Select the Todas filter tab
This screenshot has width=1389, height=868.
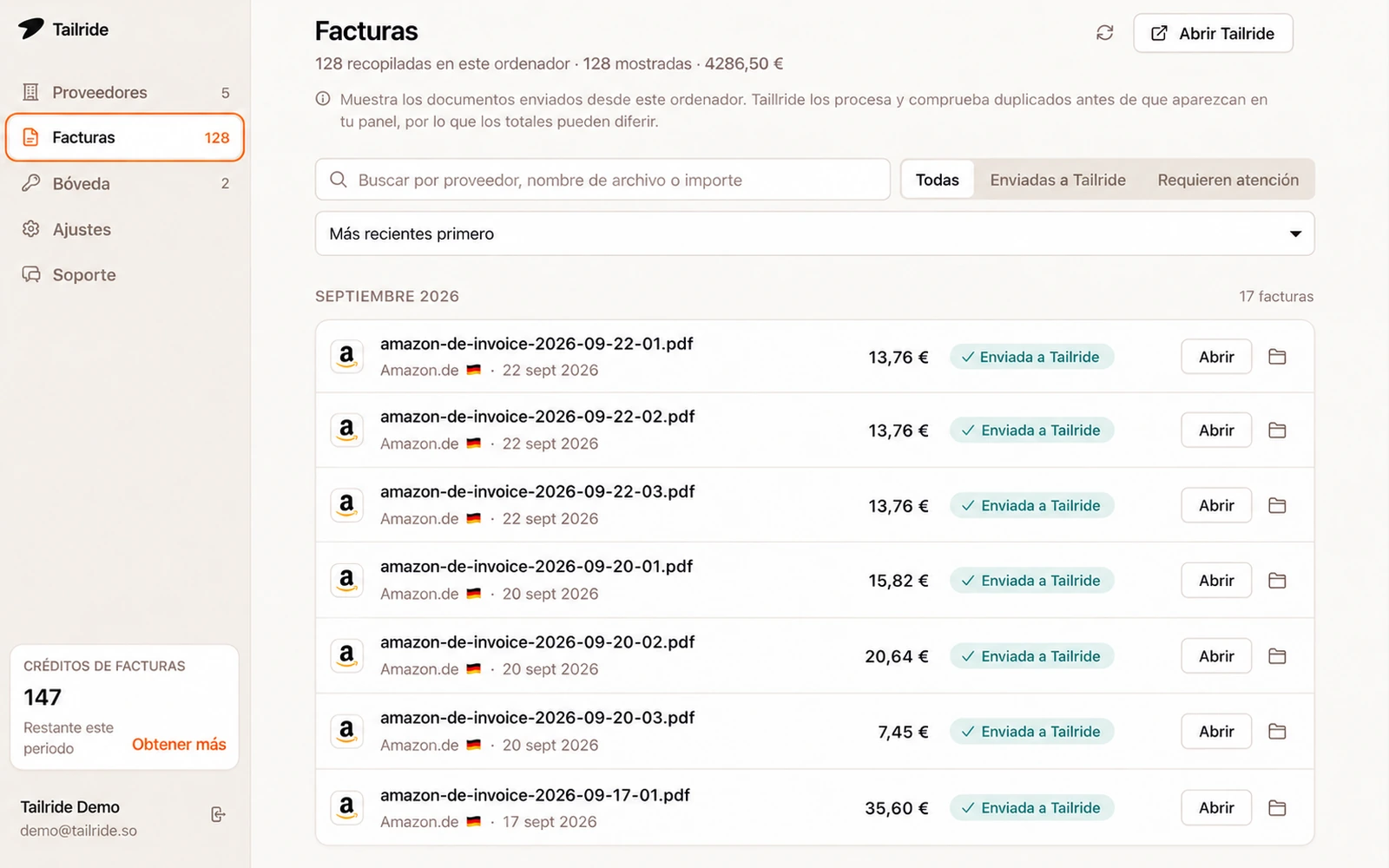tap(938, 180)
